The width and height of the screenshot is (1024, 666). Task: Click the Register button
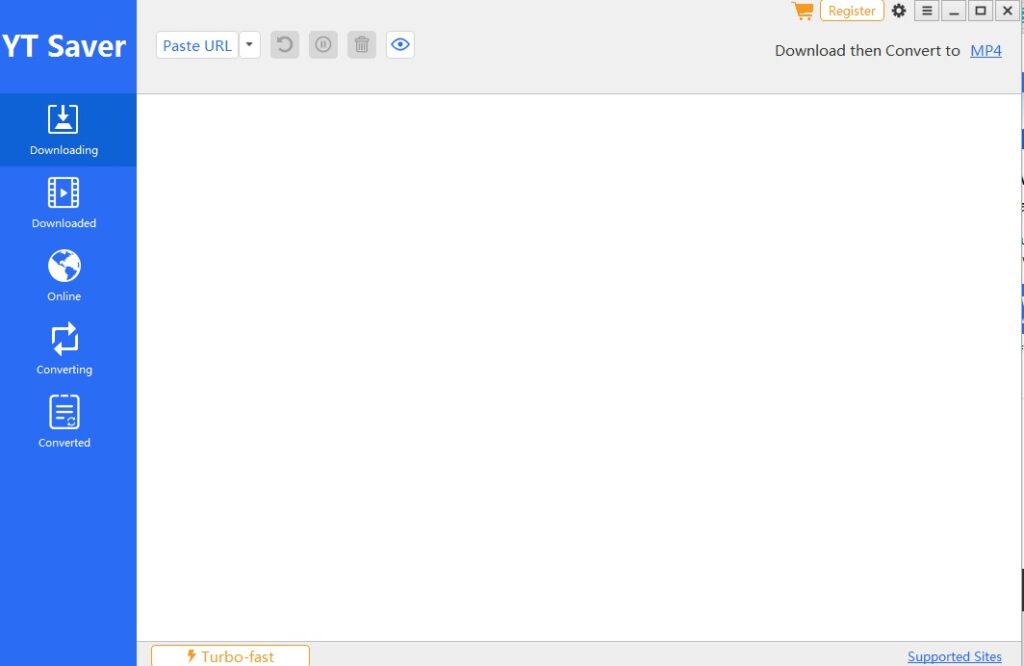point(852,10)
